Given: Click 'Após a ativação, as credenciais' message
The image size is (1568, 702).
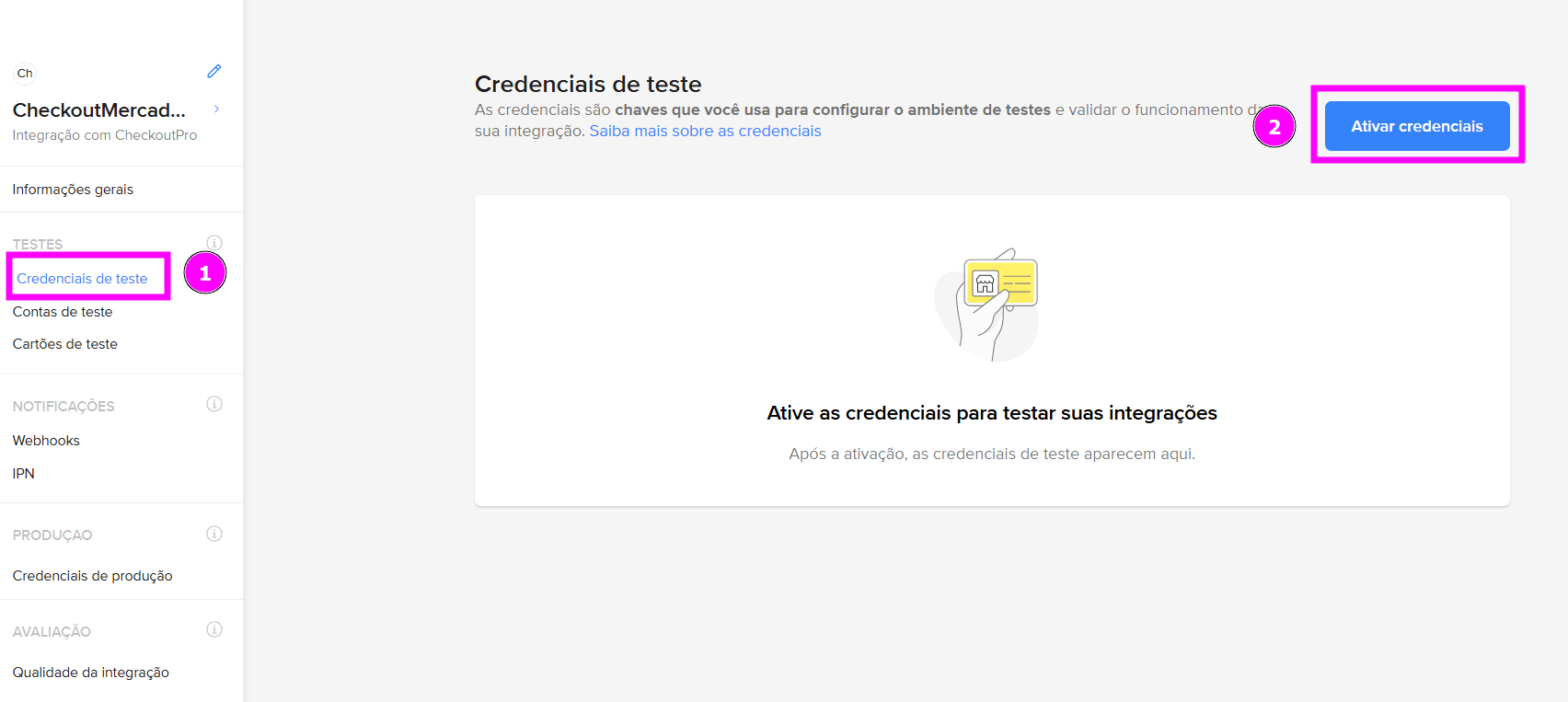Looking at the screenshot, I should [992, 454].
